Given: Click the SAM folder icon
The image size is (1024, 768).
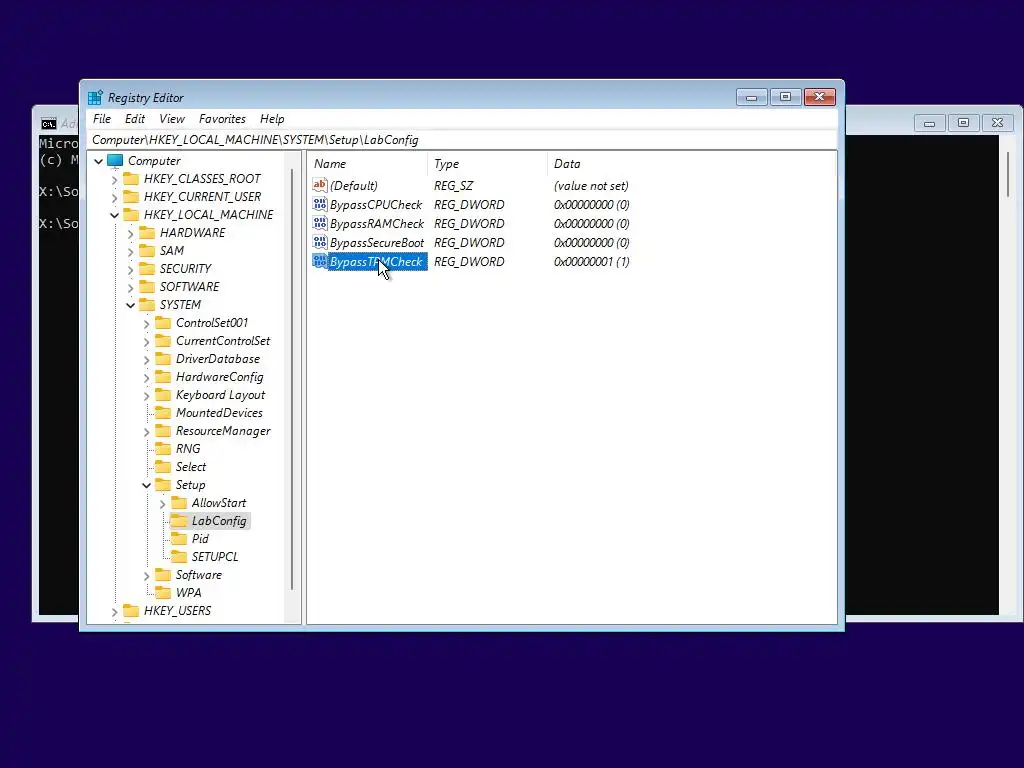Looking at the screenshot, I should [147, 251].
